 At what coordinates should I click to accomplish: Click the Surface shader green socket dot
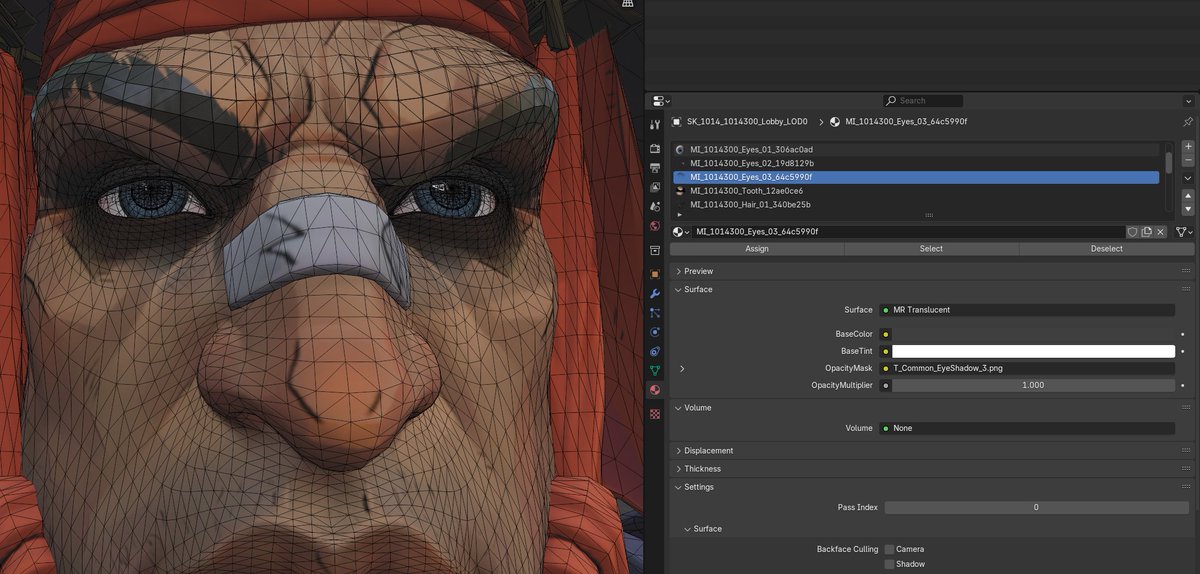(x=886, y=310)
